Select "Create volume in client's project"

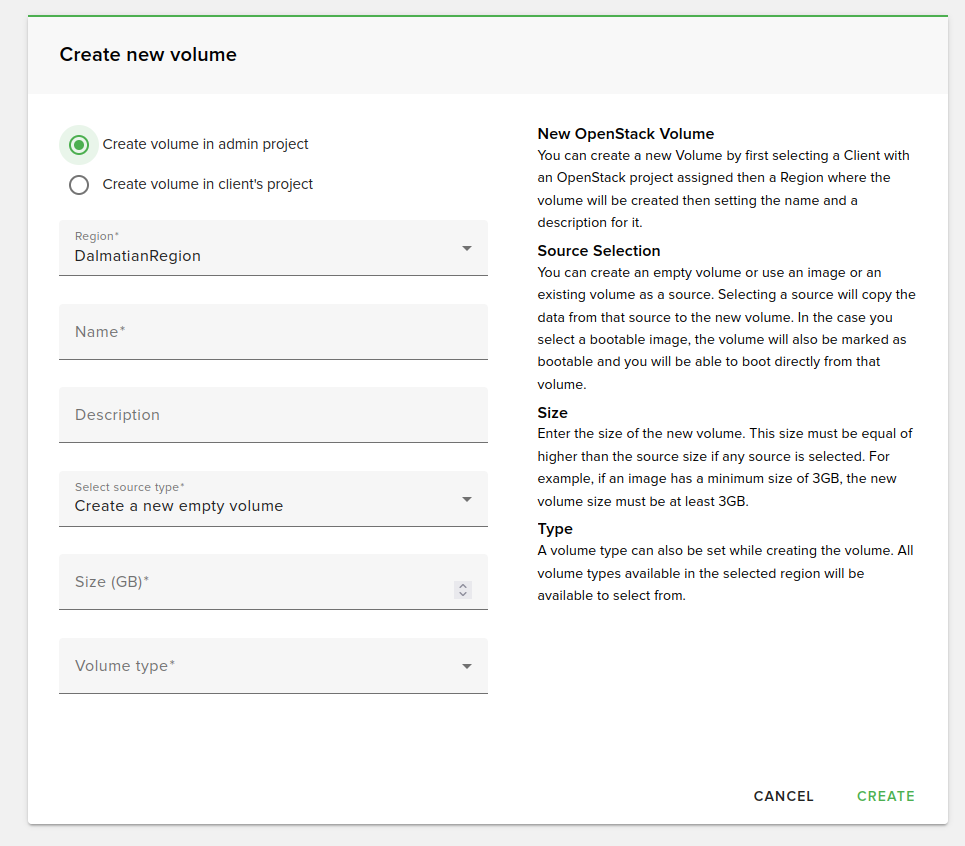[78, 184]
